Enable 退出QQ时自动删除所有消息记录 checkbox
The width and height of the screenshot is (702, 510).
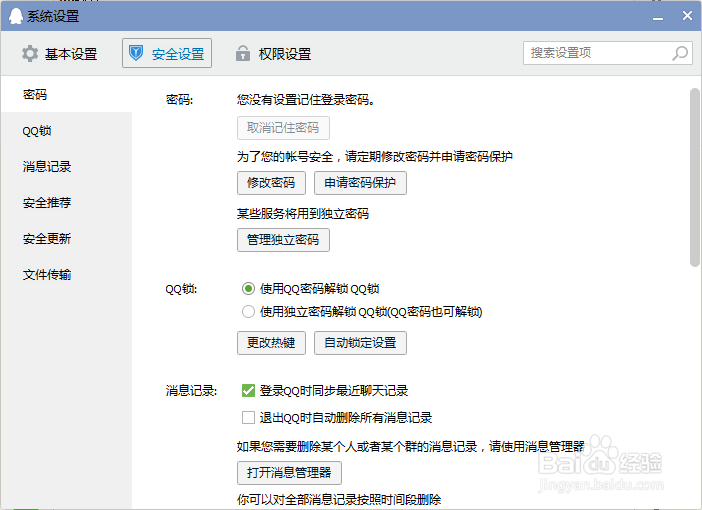[x=248, y=418]
